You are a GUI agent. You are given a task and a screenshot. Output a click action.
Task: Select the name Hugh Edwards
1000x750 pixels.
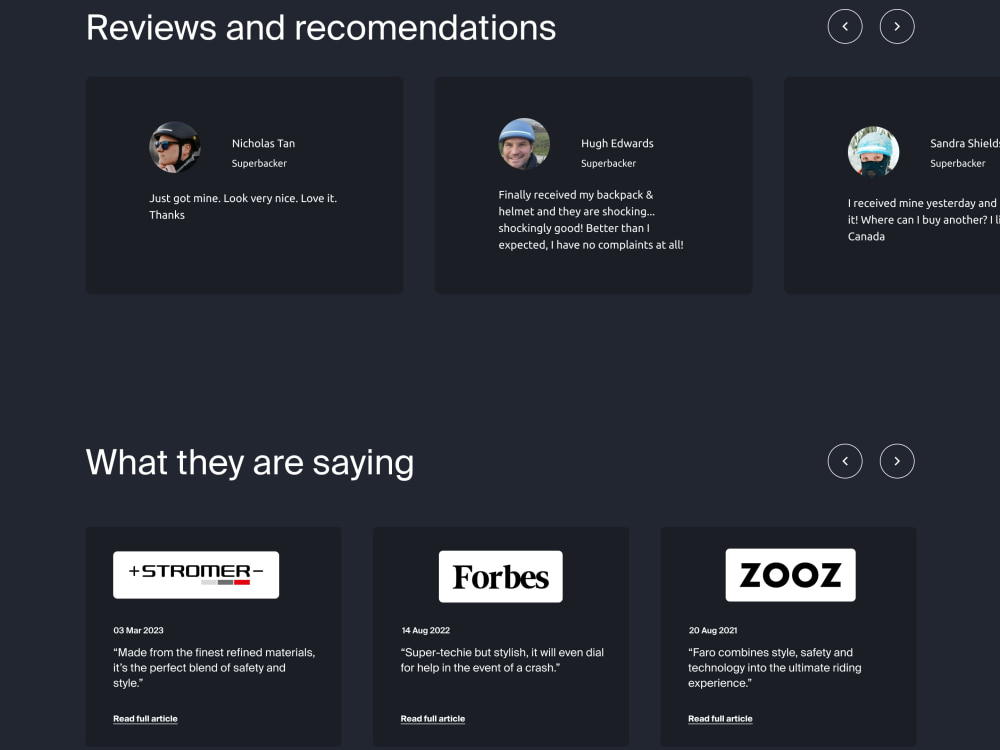coord(617,143)
